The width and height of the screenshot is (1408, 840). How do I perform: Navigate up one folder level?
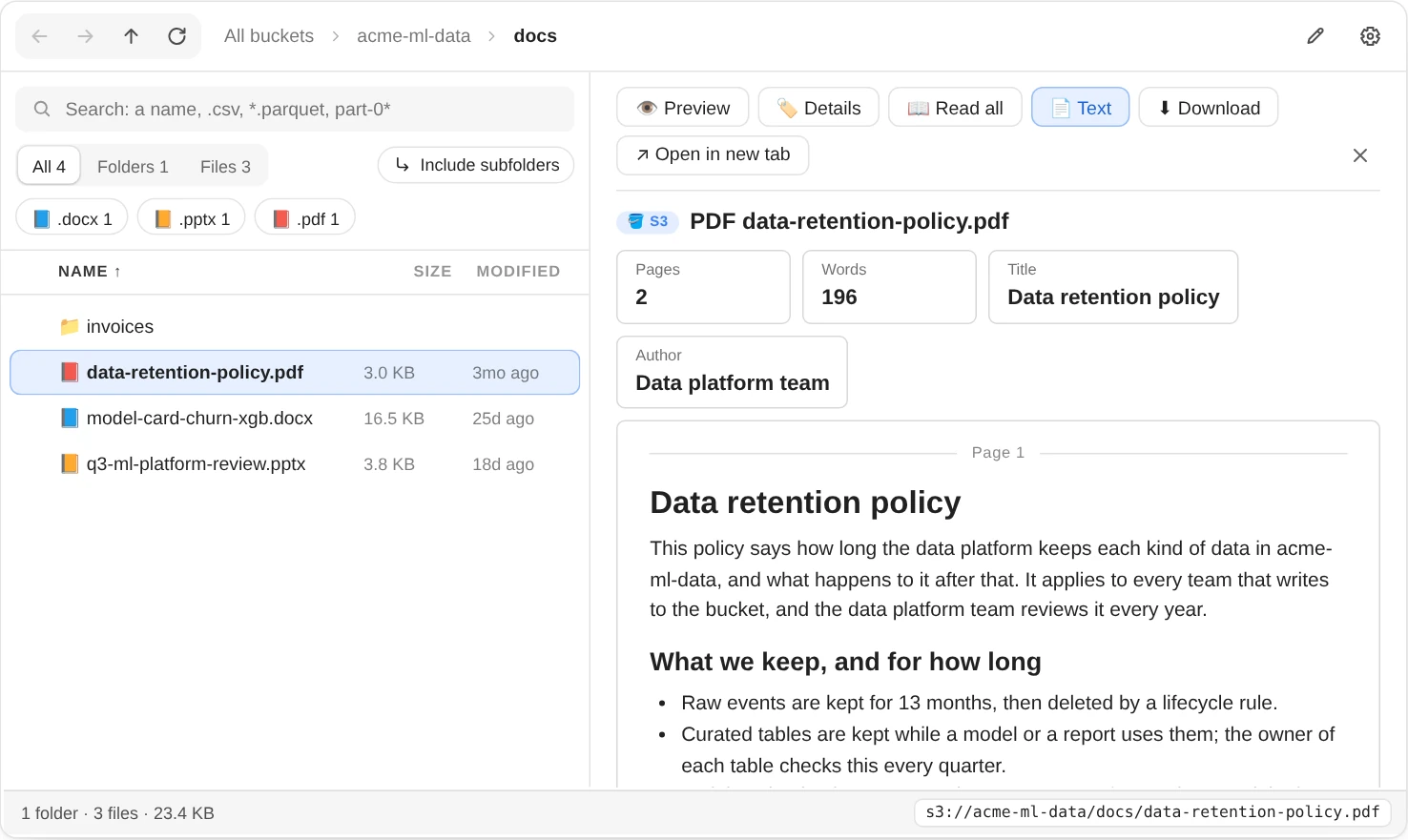(x=132, y=36)
